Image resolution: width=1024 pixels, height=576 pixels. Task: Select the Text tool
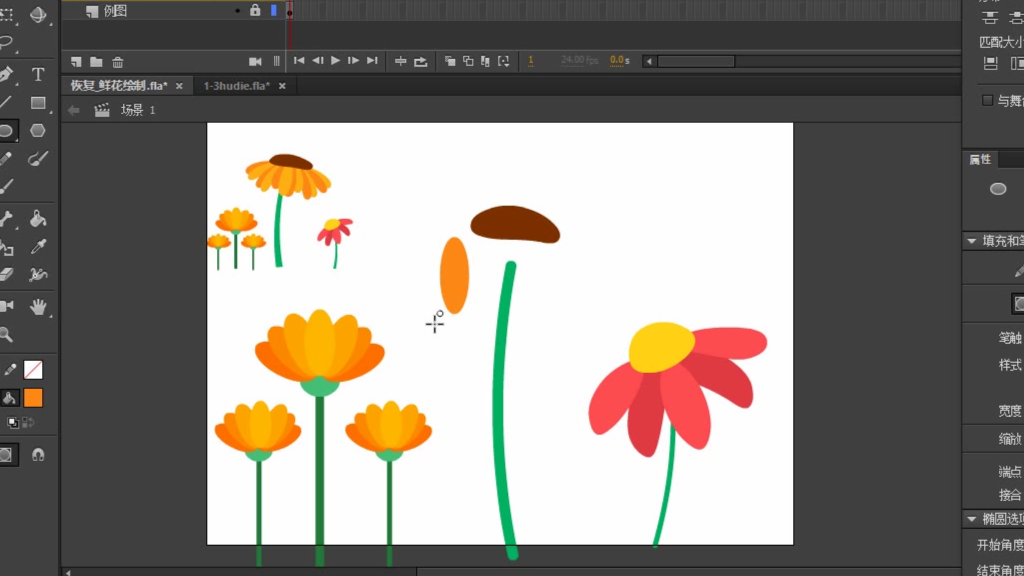click(x=38, y=75)
